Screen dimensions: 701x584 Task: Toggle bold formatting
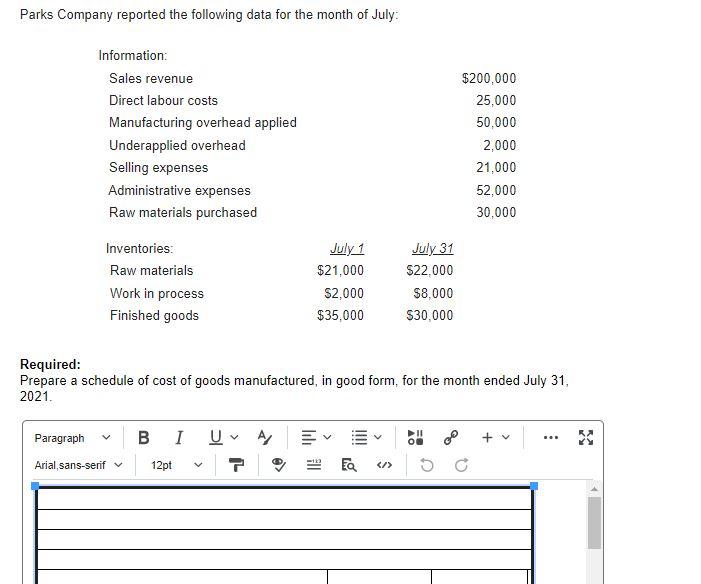point(144,437)
